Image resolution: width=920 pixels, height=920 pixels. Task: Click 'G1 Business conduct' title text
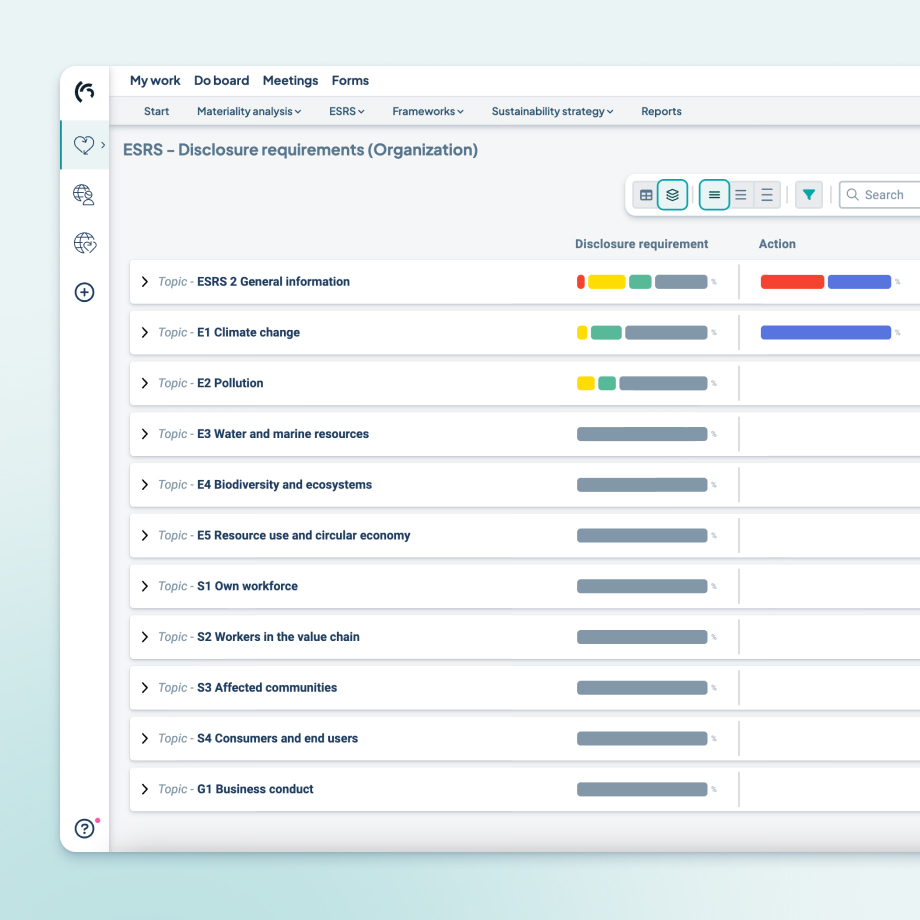click(255, 789)
